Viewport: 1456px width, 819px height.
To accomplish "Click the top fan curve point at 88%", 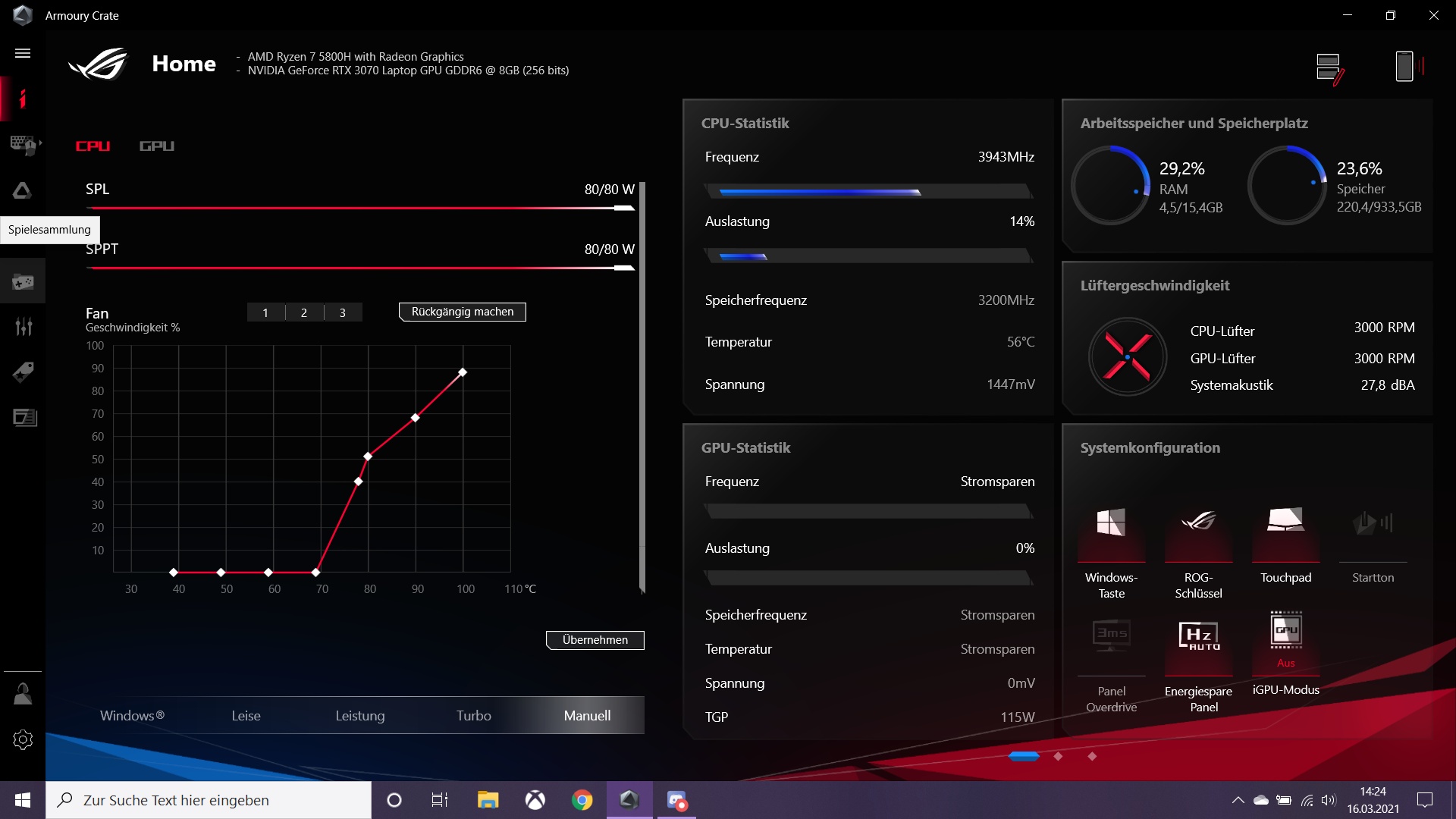I will click(x=463, y=372).
